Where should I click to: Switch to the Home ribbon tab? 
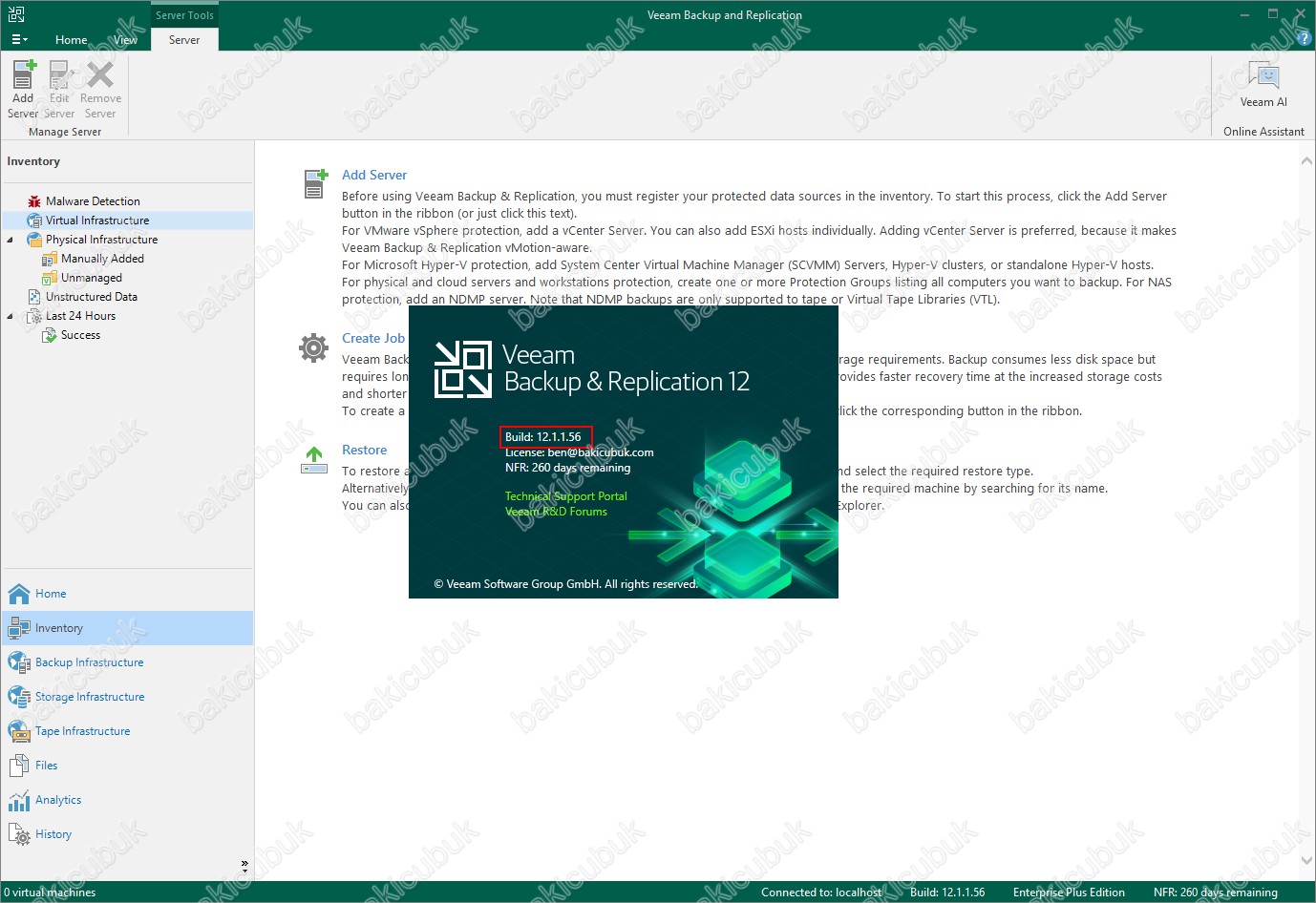click(71, 40)
